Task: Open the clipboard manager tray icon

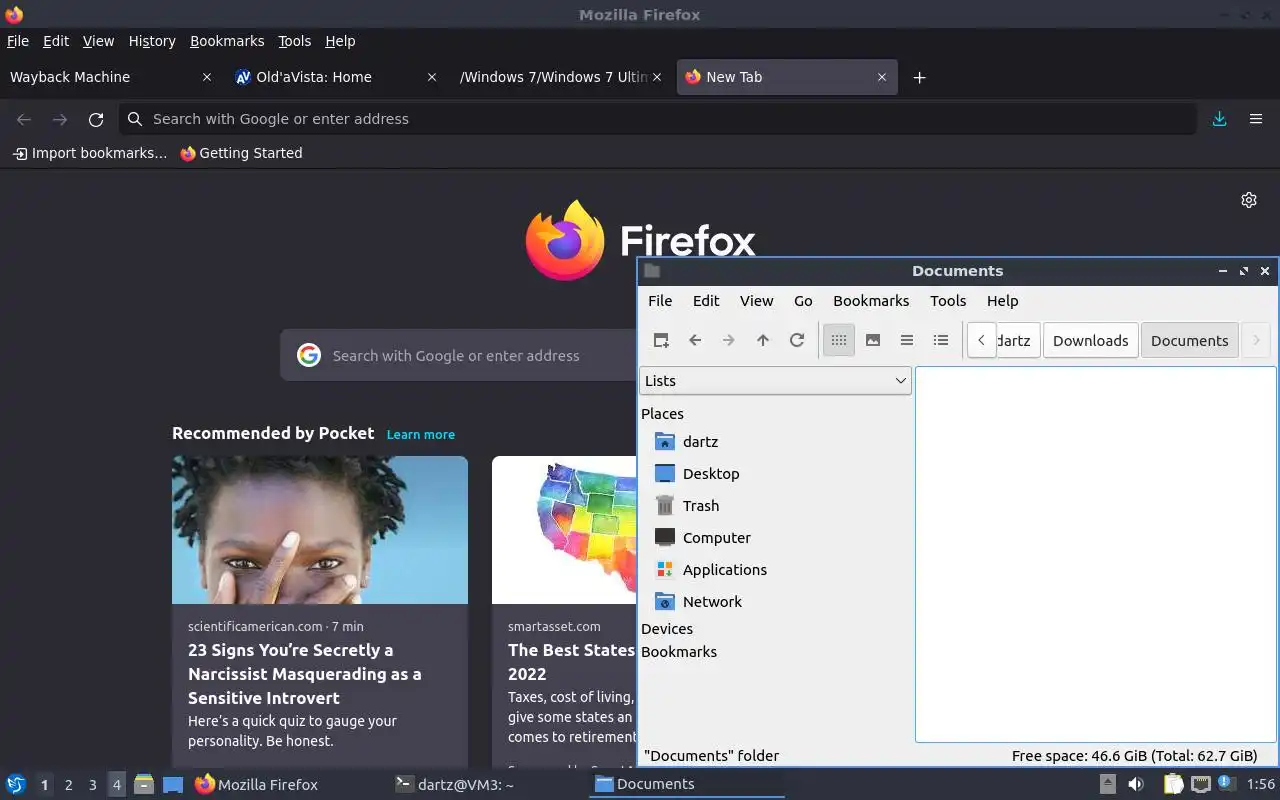Action: 1173,784
